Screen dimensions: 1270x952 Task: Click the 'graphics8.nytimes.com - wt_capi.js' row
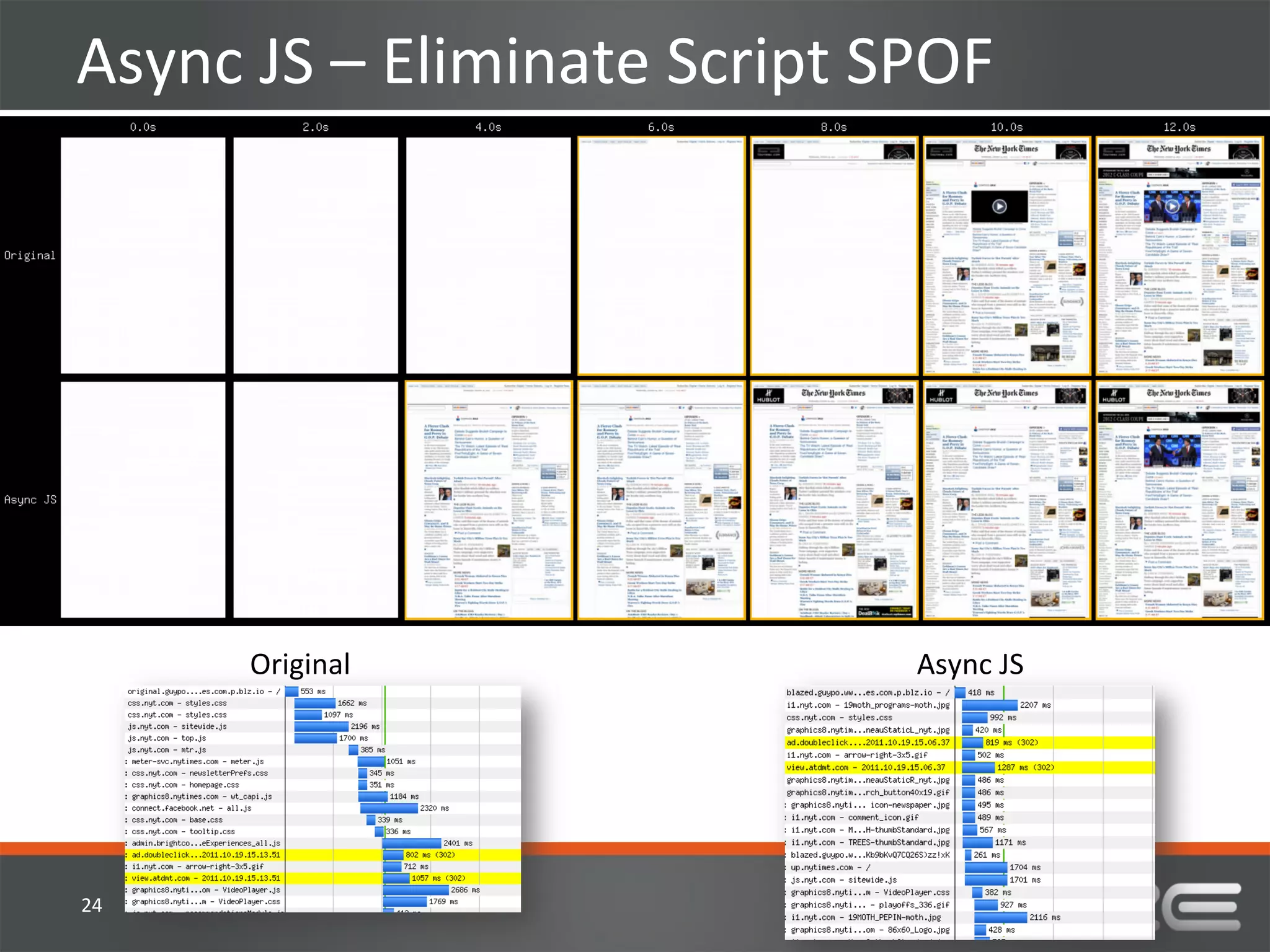pyautogui.click(x=322, y=796)
